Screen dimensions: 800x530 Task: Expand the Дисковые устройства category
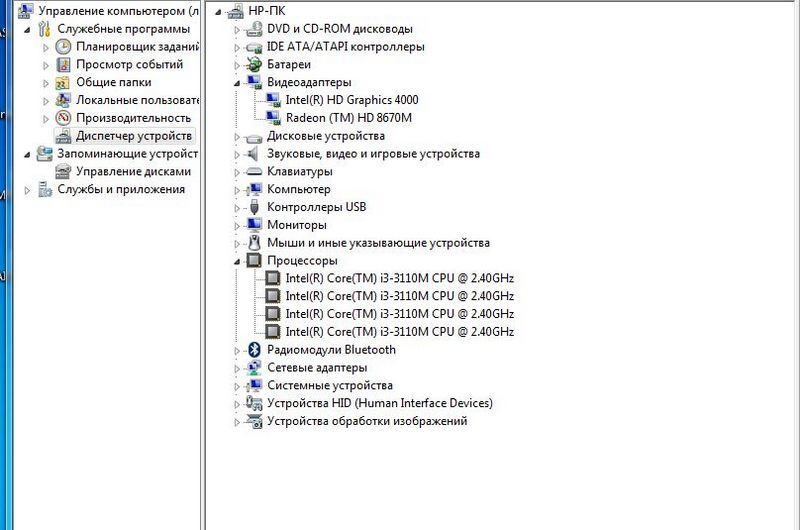[238, 136]
